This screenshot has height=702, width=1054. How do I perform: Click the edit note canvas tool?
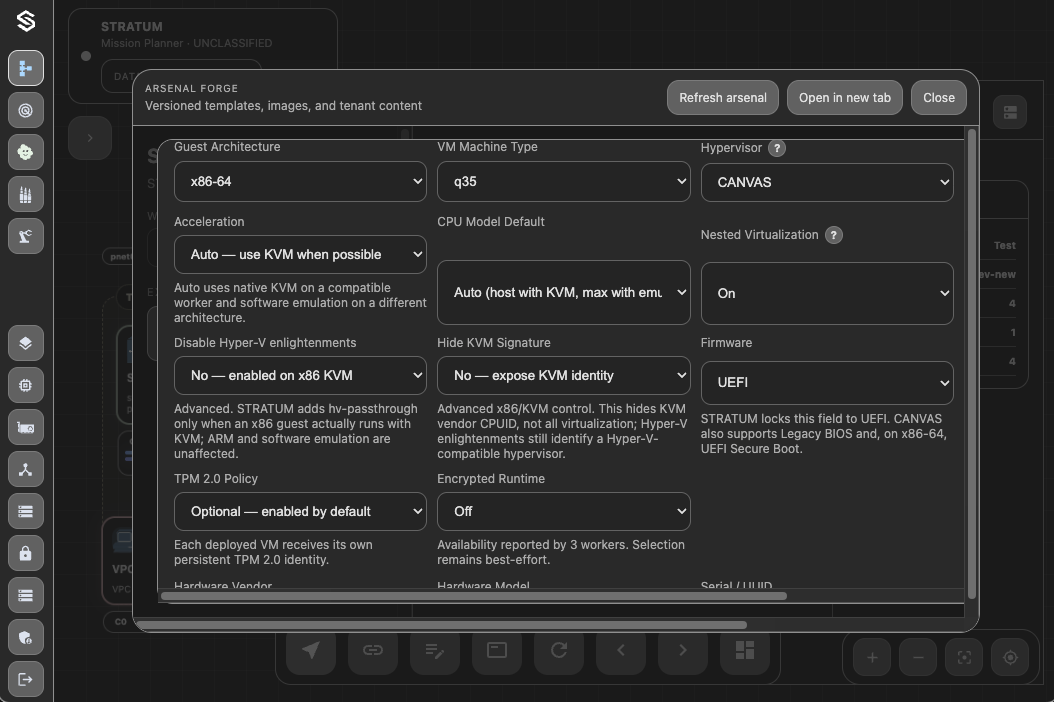(435, 650)
